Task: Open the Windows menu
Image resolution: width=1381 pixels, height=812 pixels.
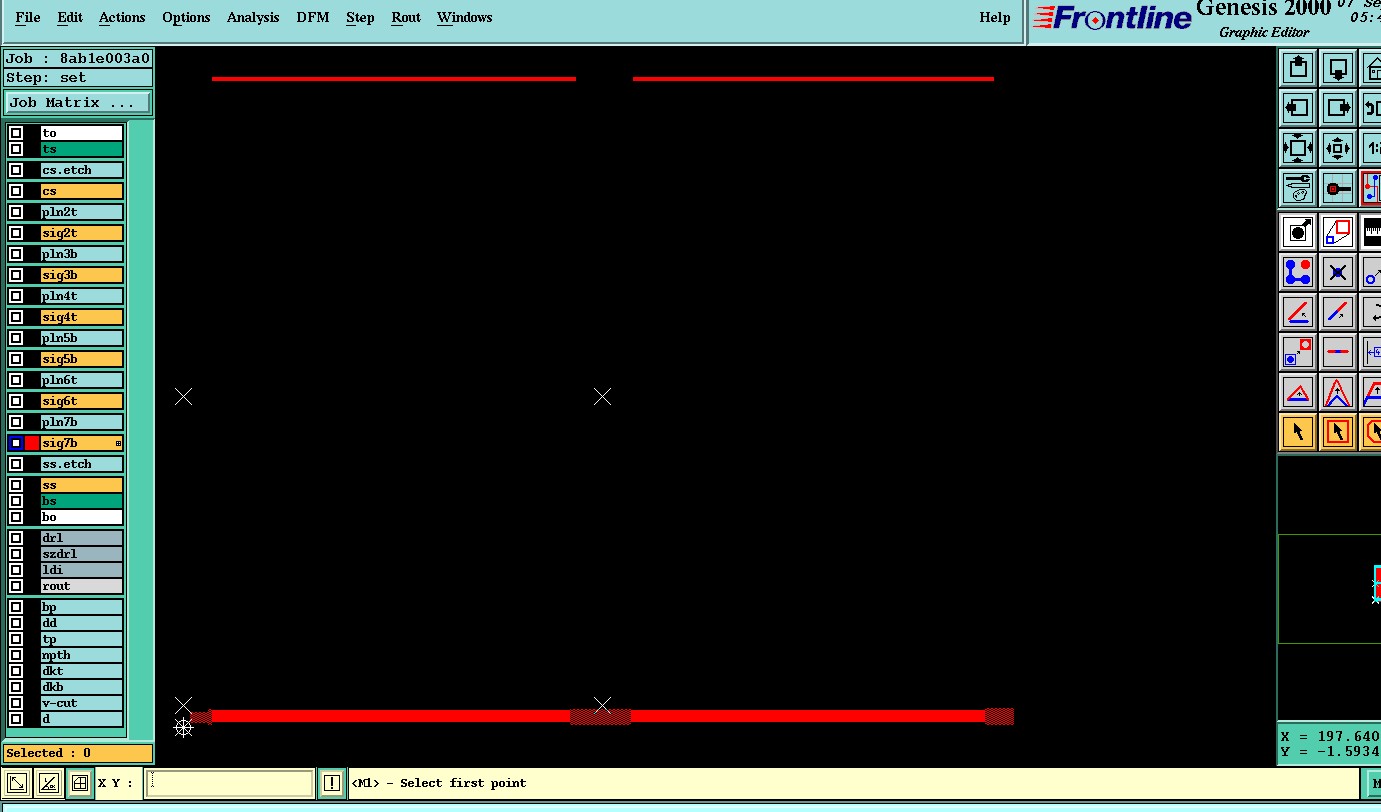Action: tap(465, 17)
